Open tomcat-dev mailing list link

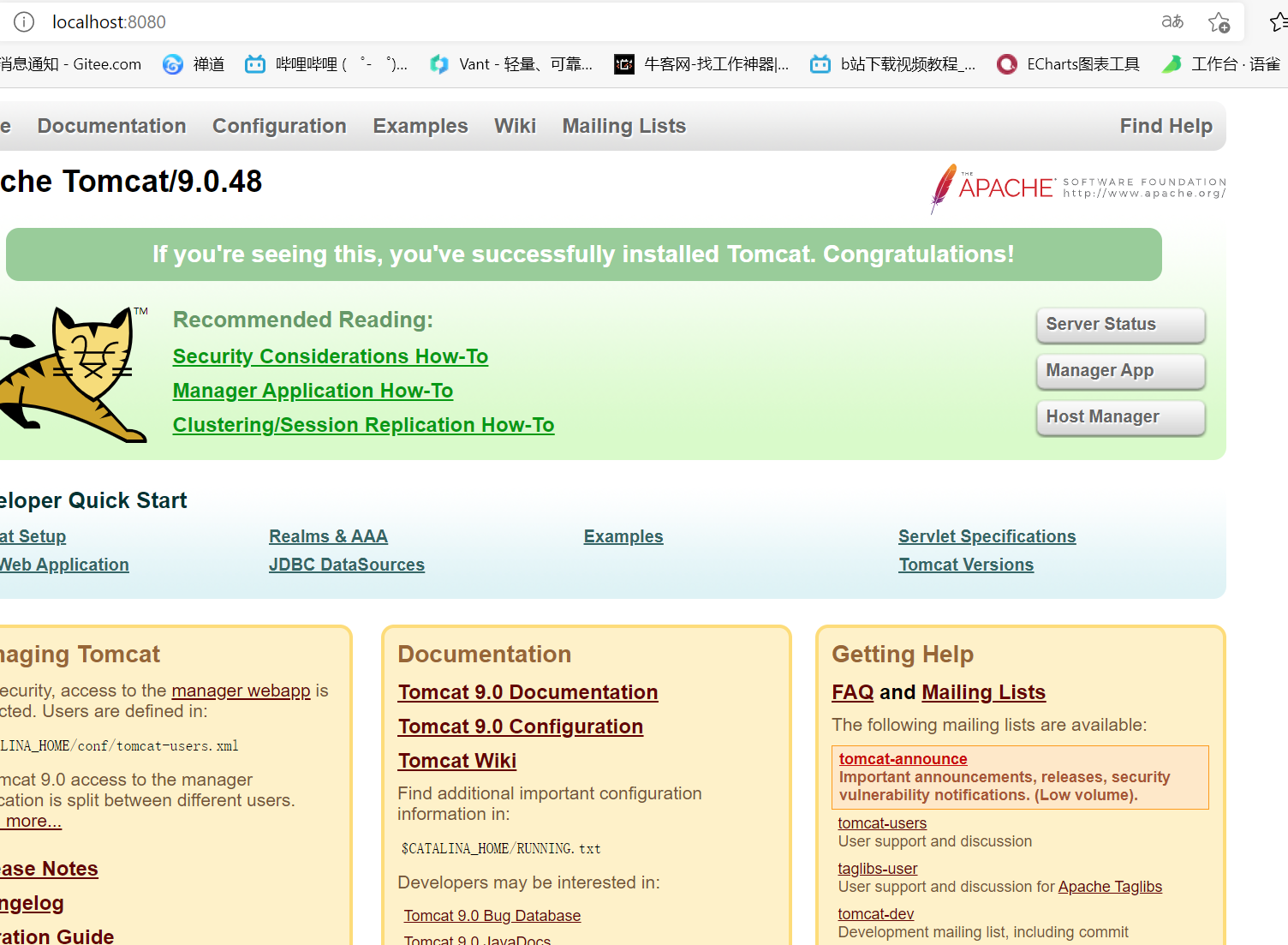coord(876,914)
